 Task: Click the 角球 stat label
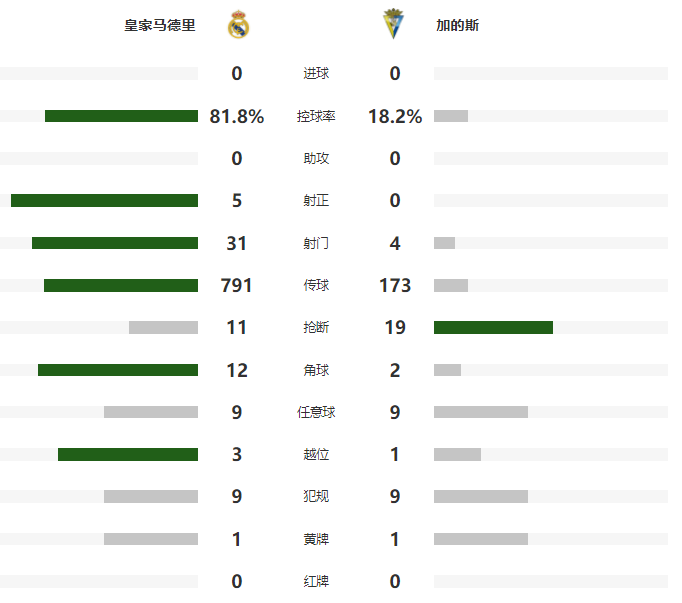click(x=316, y=370)
